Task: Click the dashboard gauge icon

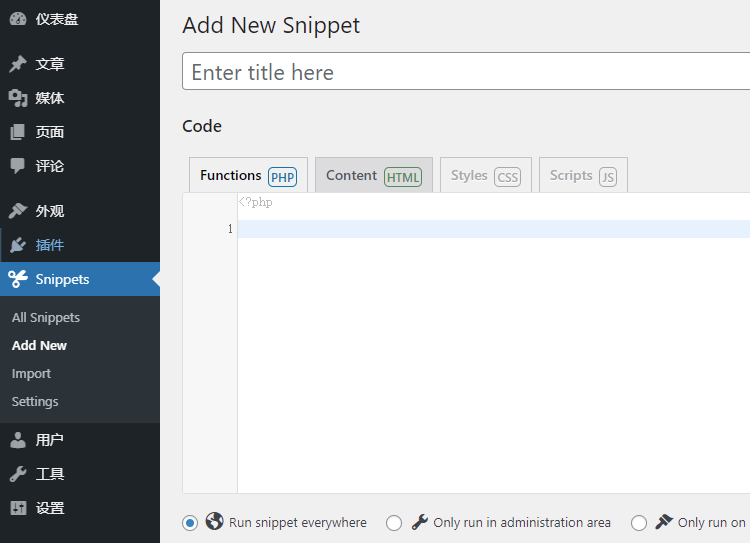Action: coord(18,19)
